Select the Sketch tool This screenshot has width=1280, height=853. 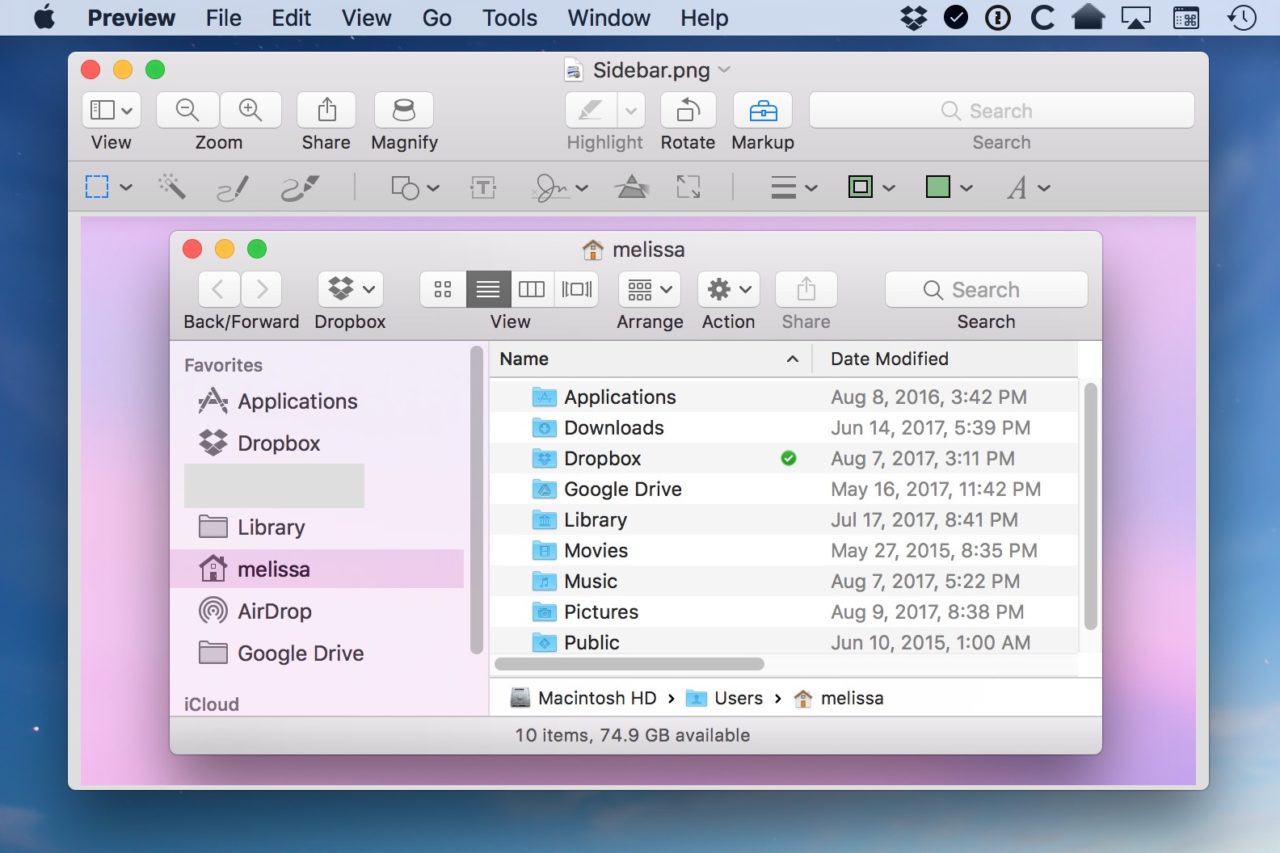[232, 187]
